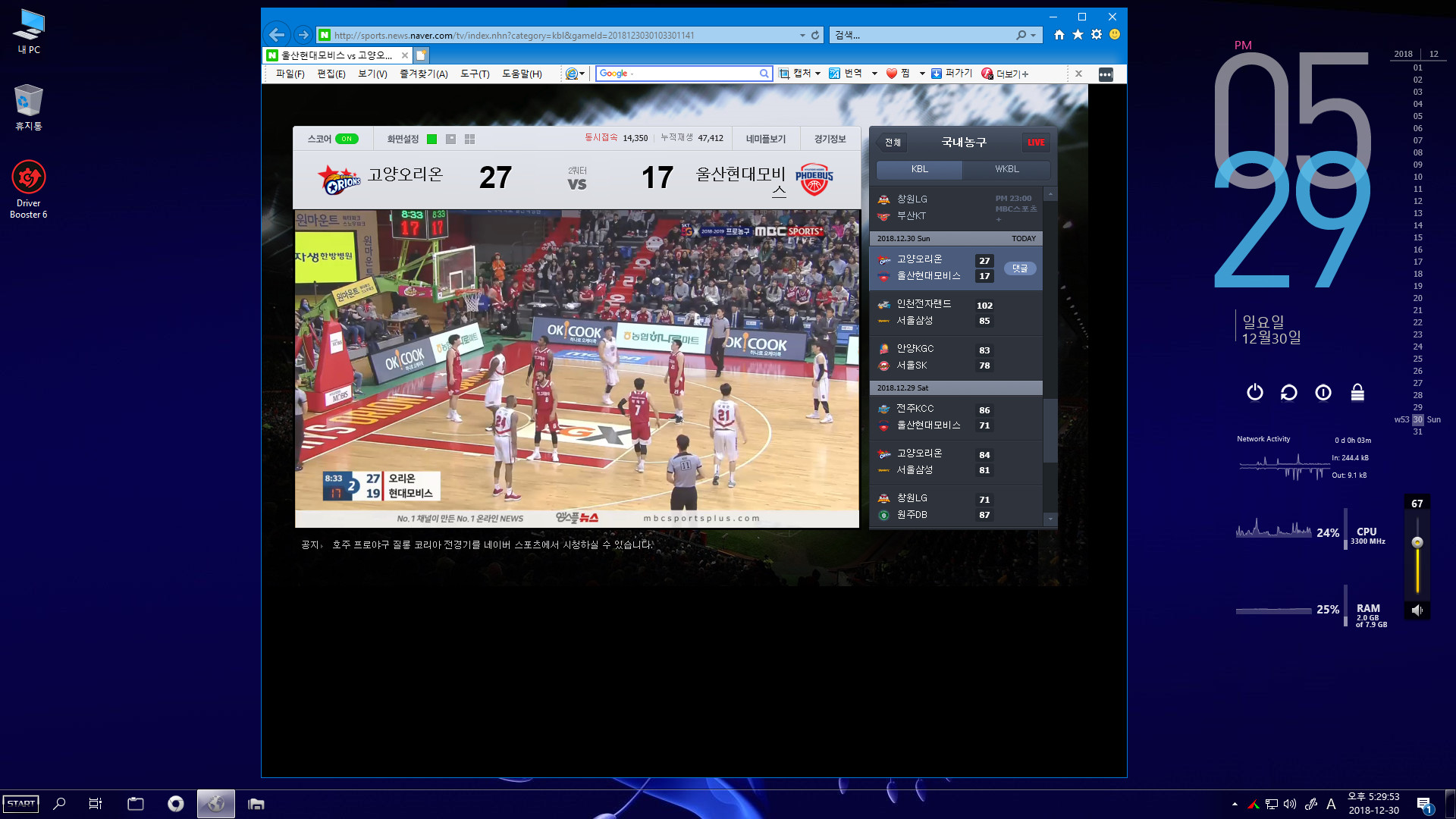Open the 도구(T) menu

pos(475,74)
